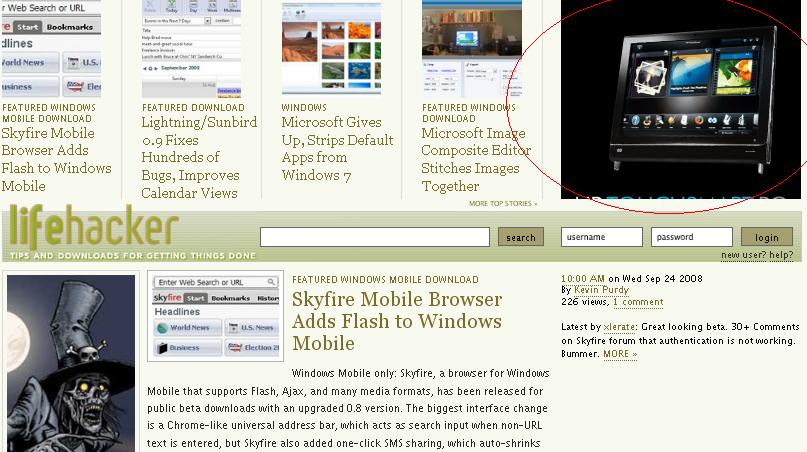
Task: Click '226 views' text
Action: (584, 302)
